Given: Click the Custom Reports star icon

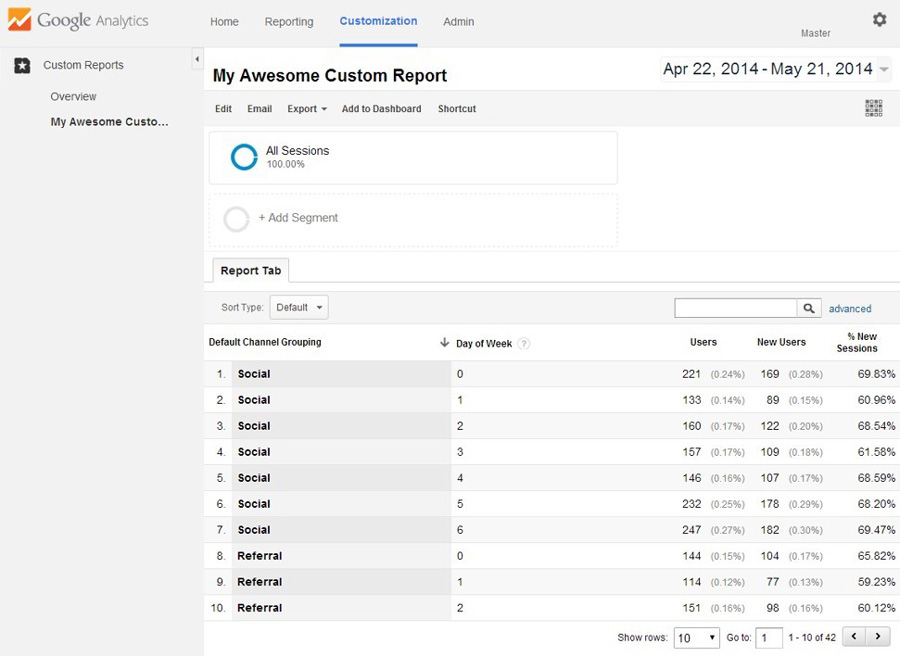Looking at the screenshot, I should [x=22, y=66].
